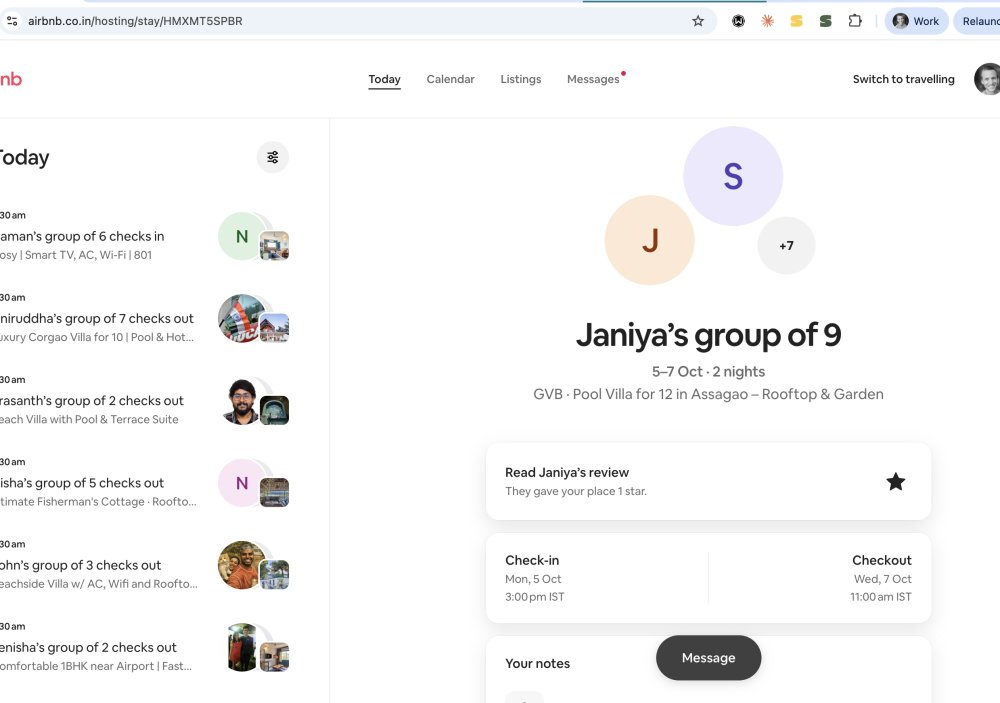Image resolution: width=1000 pixels, height=703 pixels.
Task: Click the S guest avatar
Action: 733,176
